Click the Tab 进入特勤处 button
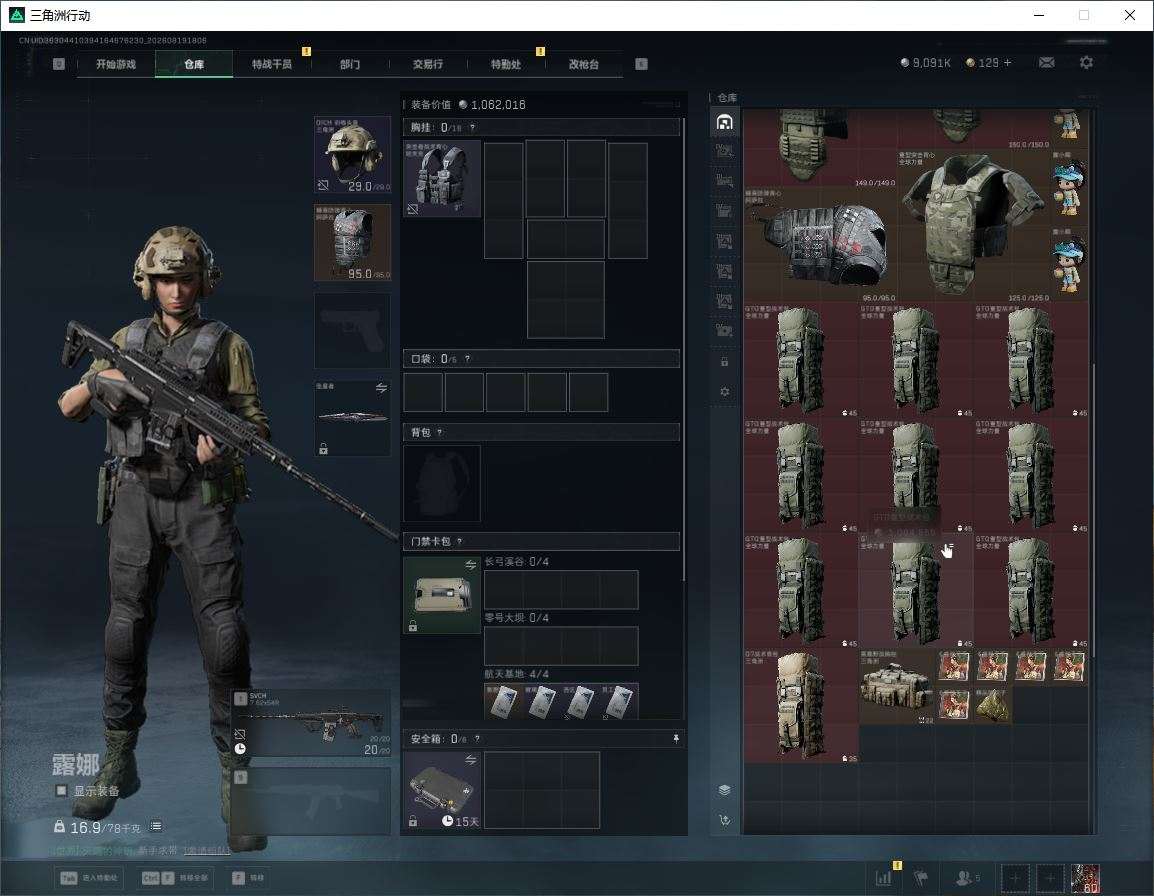Screen dimensions: 1154x896 [x=89, y=878]
